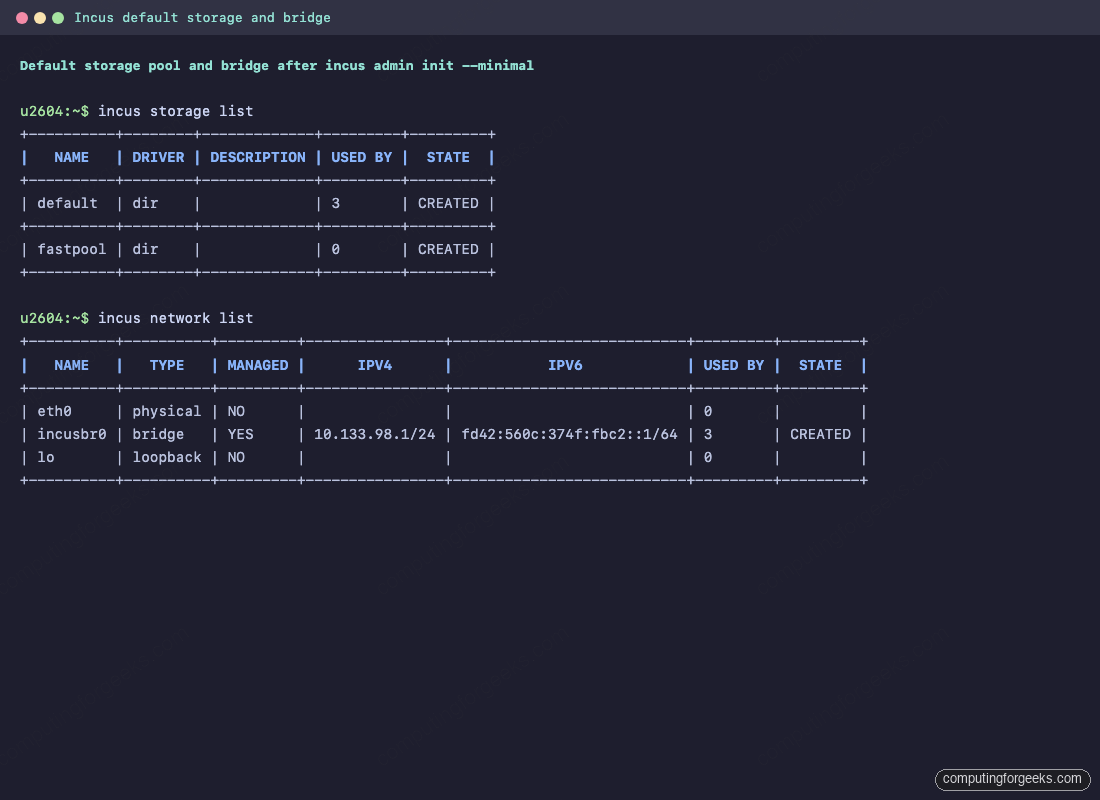This screenshot has width=1100, height=800.
Task: Click the prompt 'u2604:~$' before 'incus network list'
Action: [55, 319]
